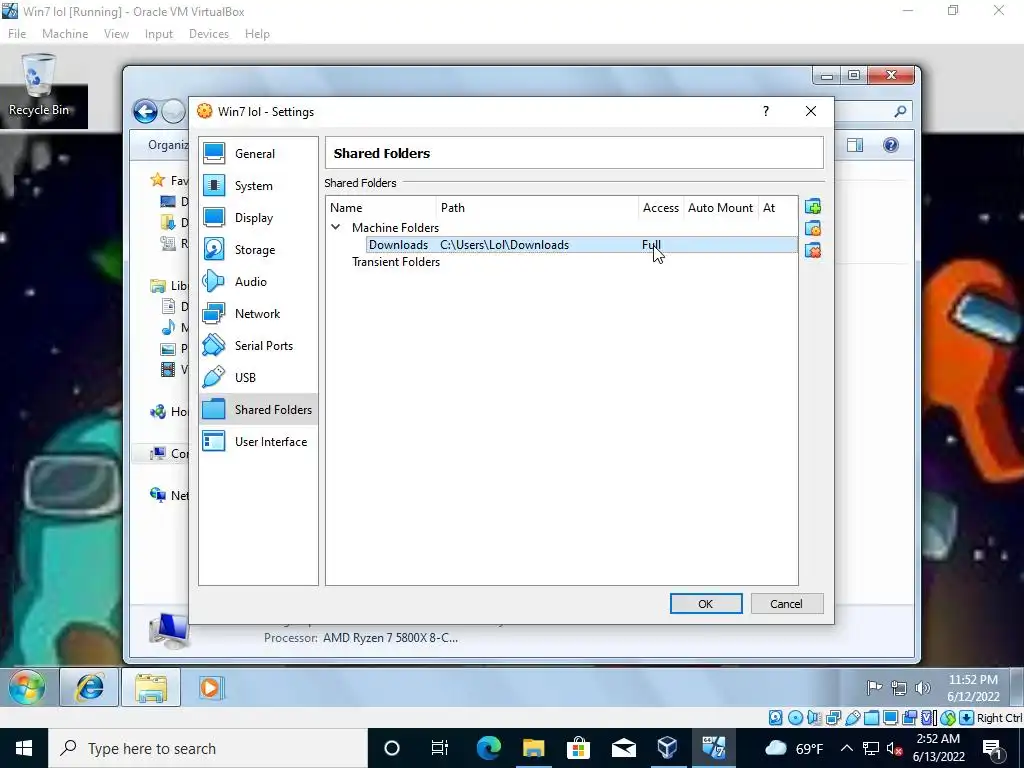Toggle the Explorer preview pane icon
The height and width of the screenshot is (768, 1024).
point(855,145)
